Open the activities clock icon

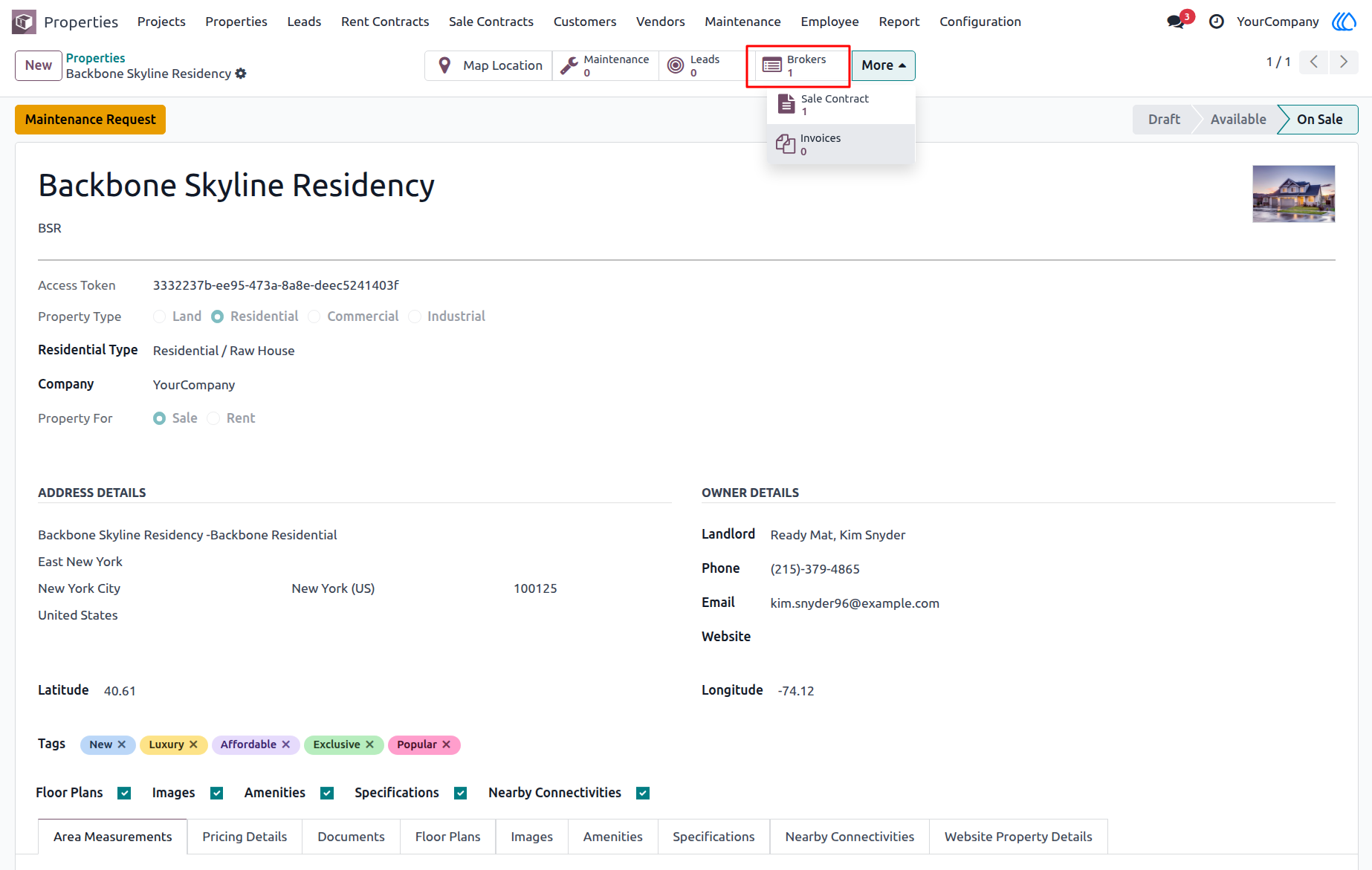coord(1216,22)
